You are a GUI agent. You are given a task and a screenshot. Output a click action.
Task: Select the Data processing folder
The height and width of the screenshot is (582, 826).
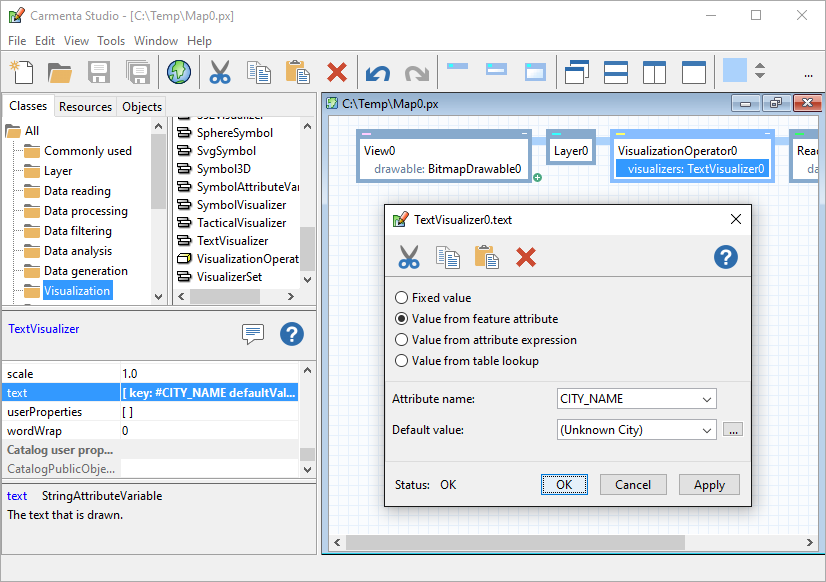point(86,211)
